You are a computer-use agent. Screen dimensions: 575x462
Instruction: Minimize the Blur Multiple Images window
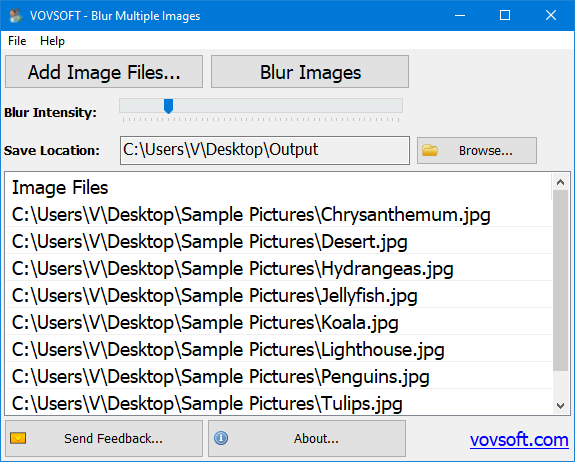(460, 15)
